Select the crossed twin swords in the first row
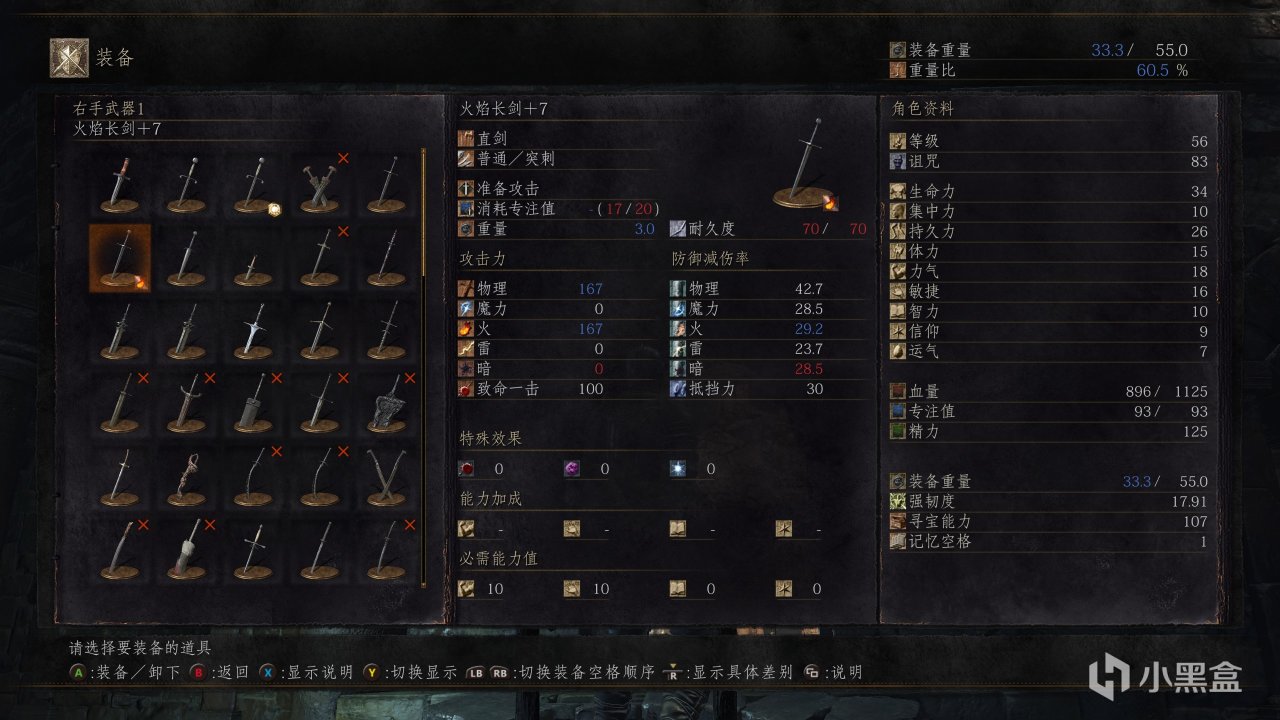 [319, 185]
